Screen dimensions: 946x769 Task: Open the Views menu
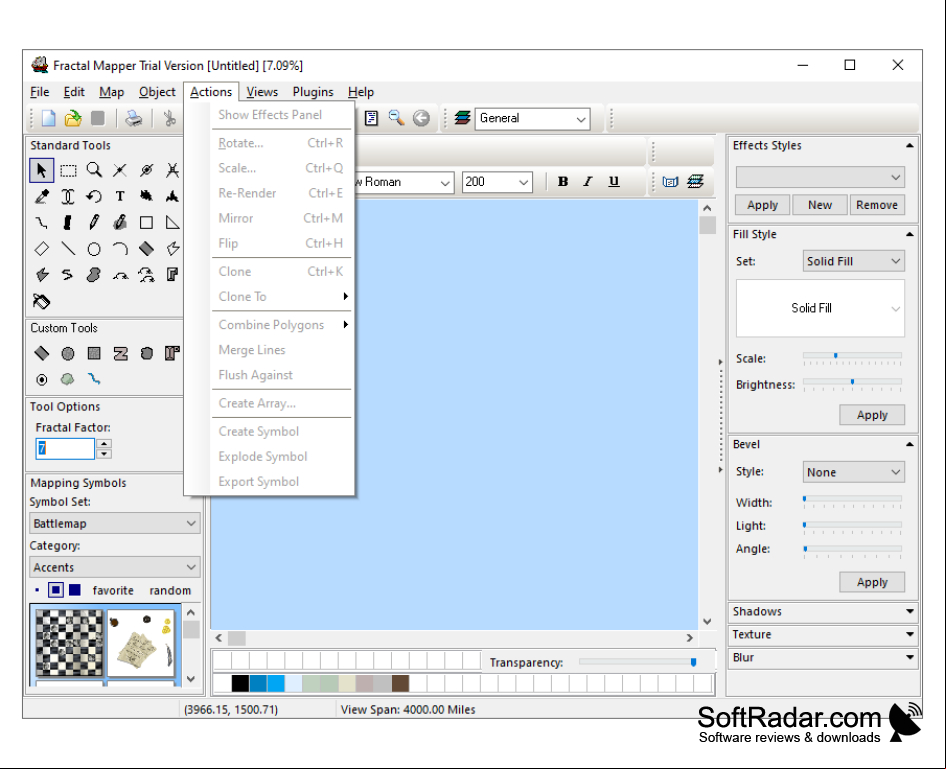(x=262, y=92)
